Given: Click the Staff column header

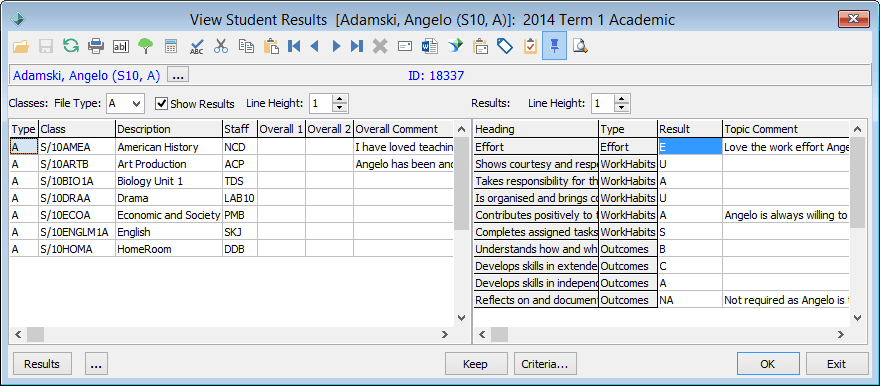Looking at the screenshot, I should pos(240,129).
